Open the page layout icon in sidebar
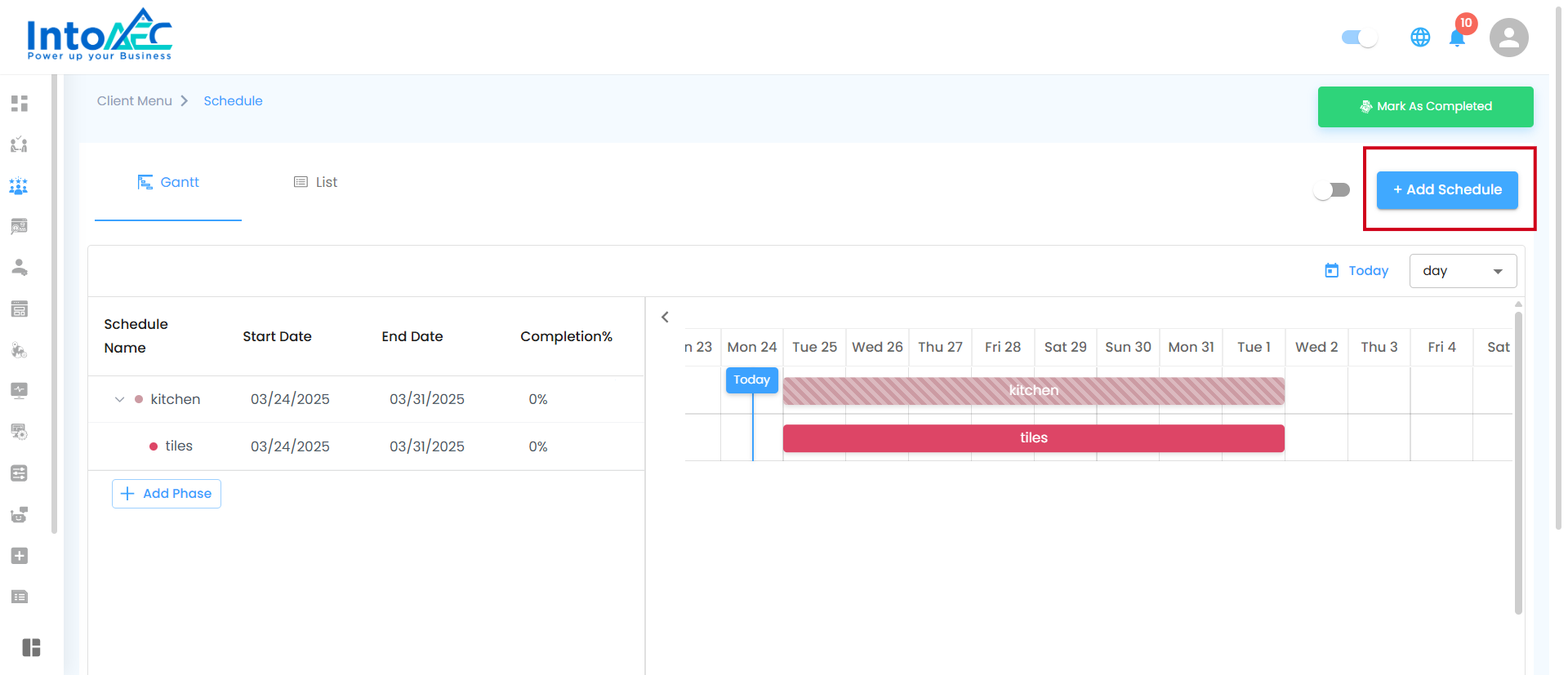 click(20, 309)
